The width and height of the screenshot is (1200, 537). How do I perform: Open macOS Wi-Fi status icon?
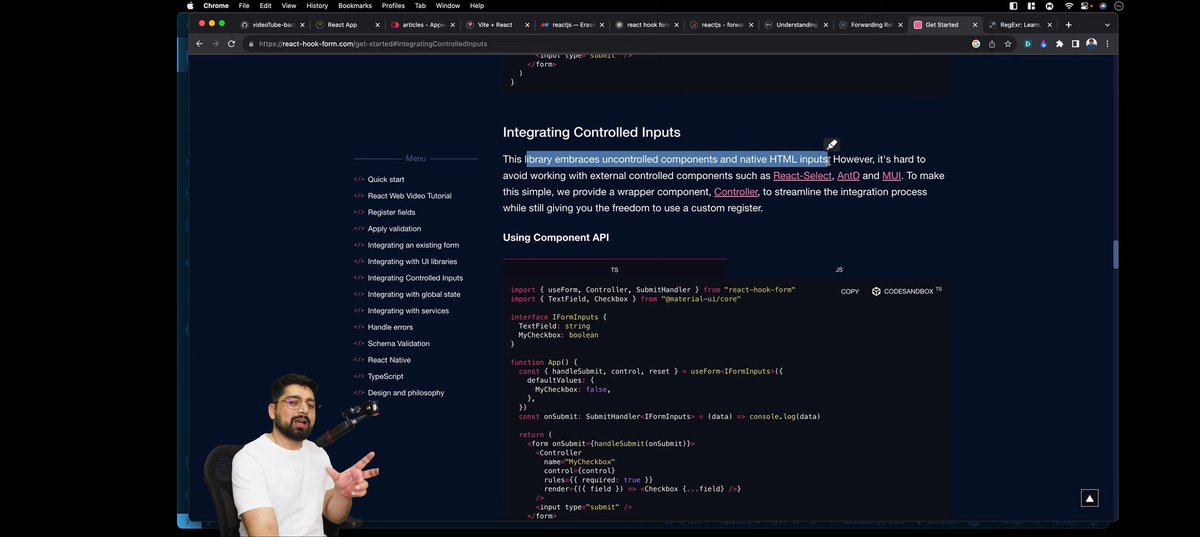tap(1068, 5)
